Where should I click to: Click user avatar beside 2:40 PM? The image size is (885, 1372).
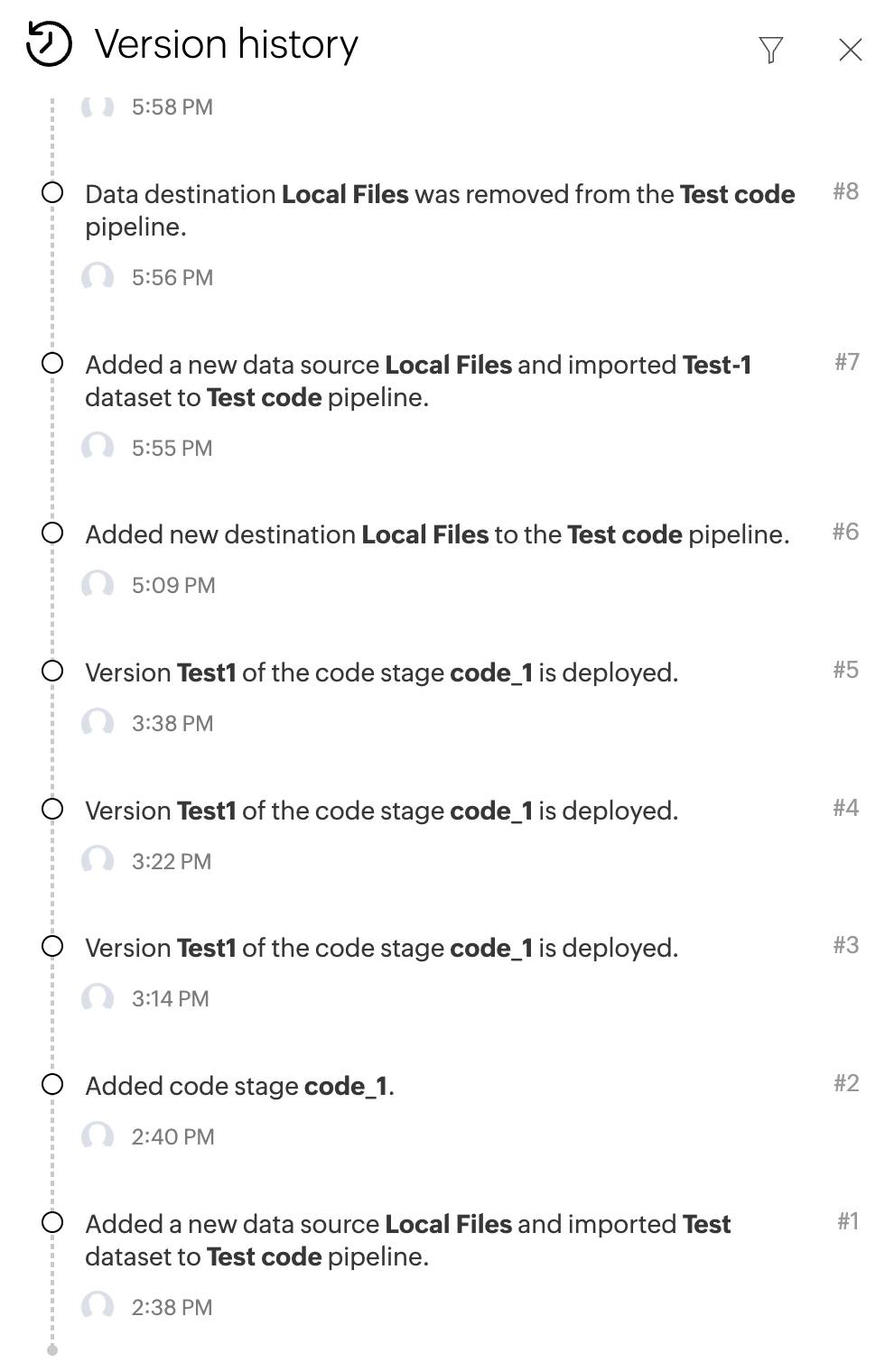click(98, 1136)
